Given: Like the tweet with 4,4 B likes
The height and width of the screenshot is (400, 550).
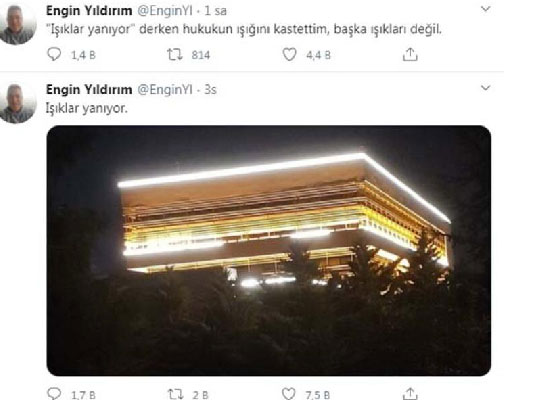Looking at the screenshot, I should 289,54.
